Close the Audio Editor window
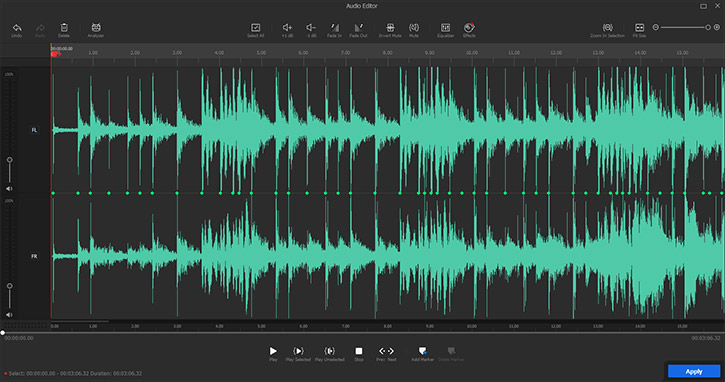The height and width of the screenshot is (382, 725). (717, 6)
